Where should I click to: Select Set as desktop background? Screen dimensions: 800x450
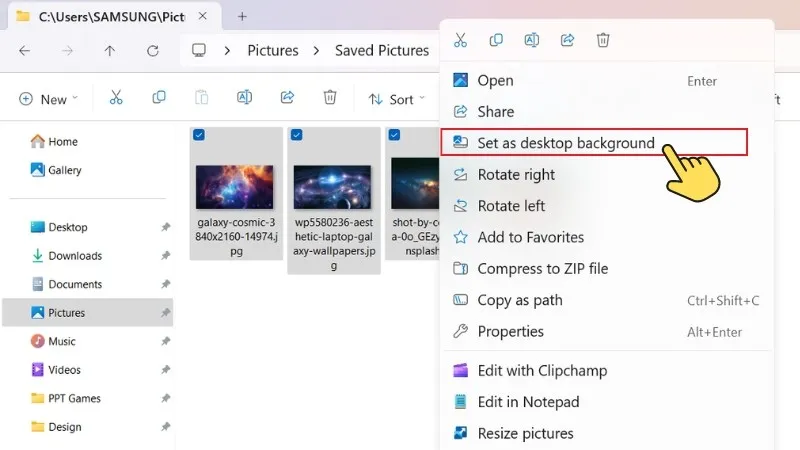click(565, 143)
